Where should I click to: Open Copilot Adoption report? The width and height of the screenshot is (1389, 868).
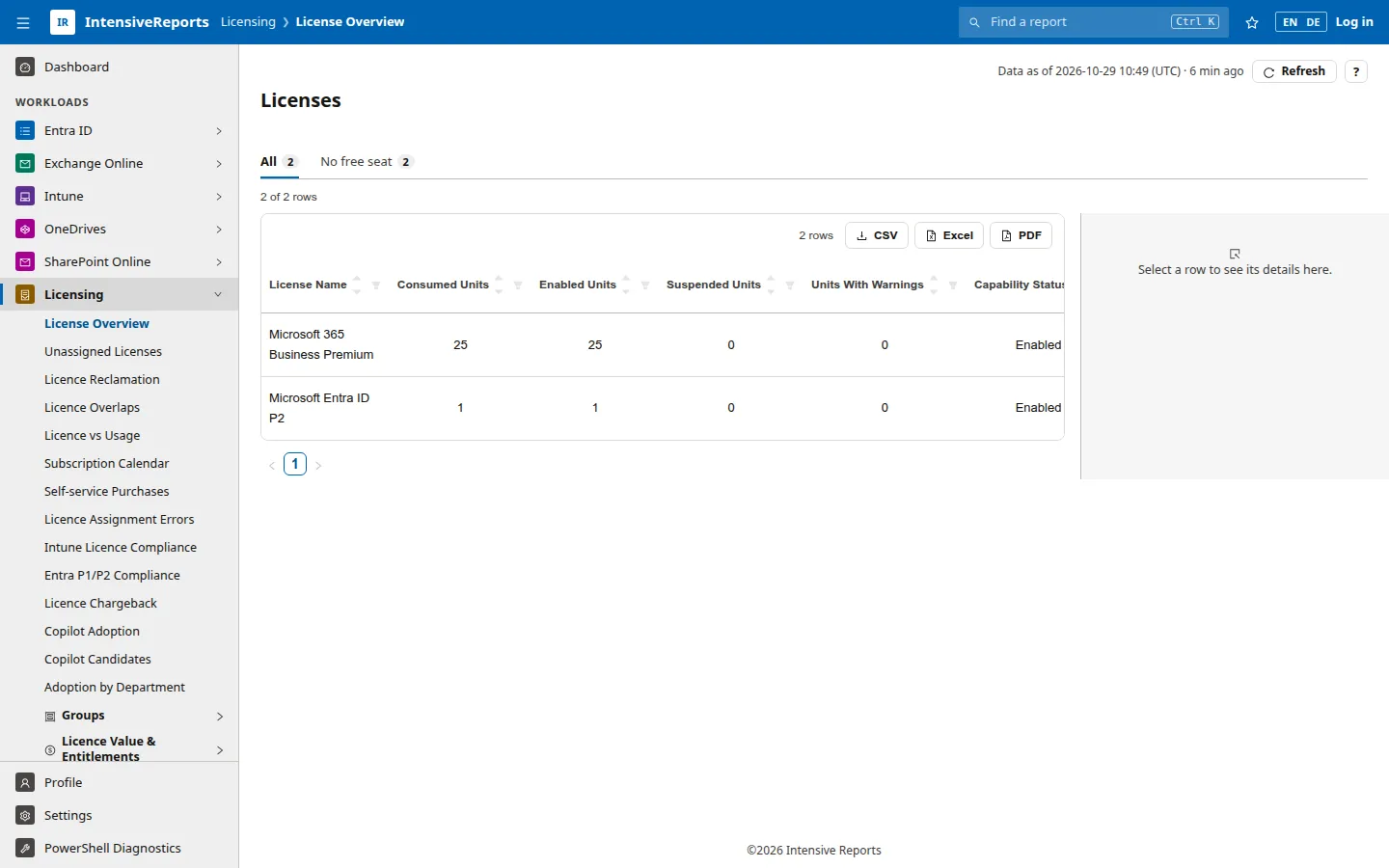(92, 632)
